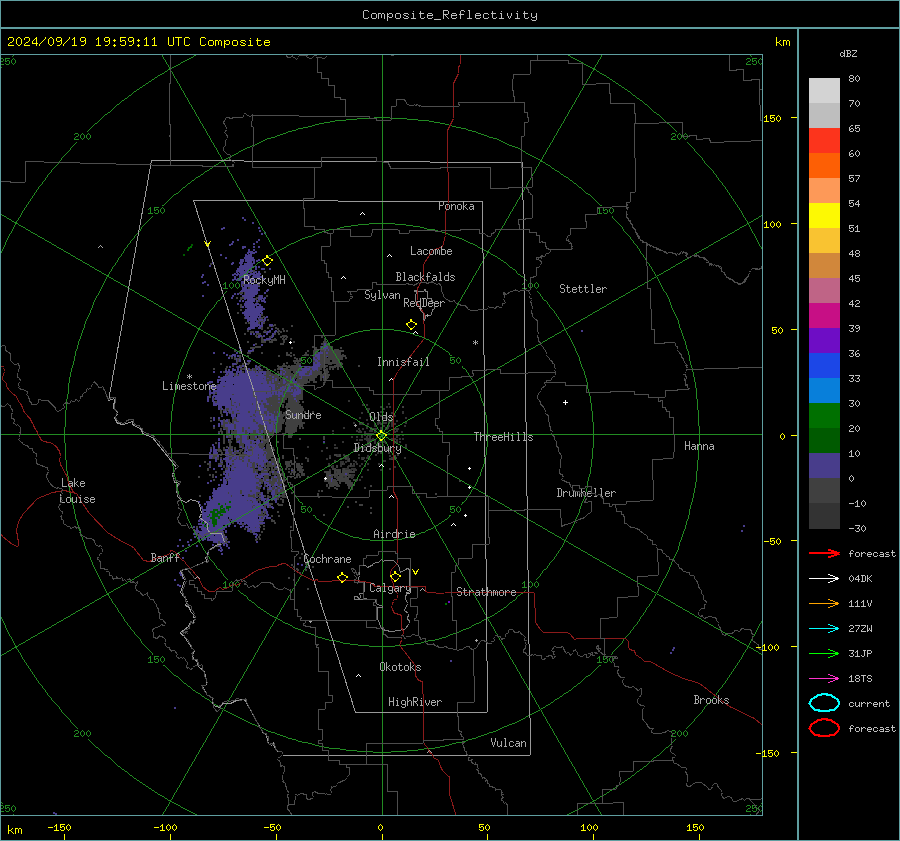This screenshot has height=841, width=900.
Task: Click the Ponoka city label
Action: click(x=456, y=206)
